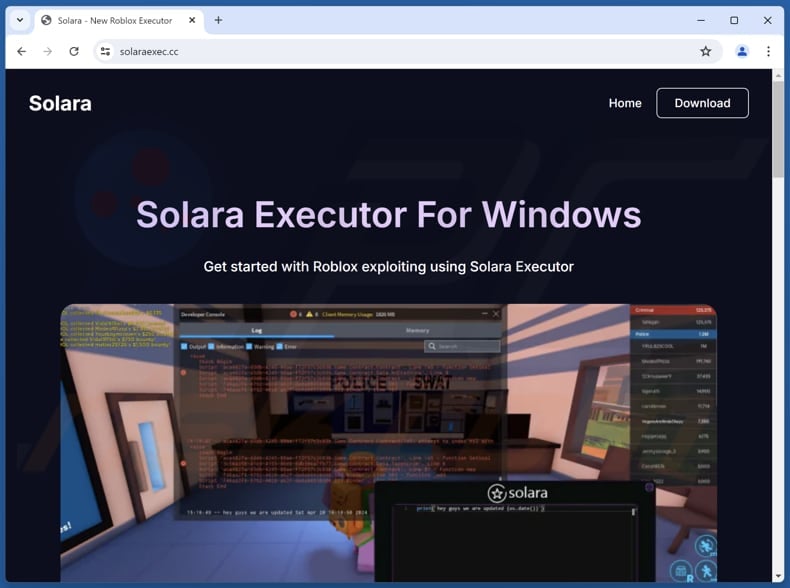
Task: Open the Chrome profile avatar
Action: [x=742, y=51]
